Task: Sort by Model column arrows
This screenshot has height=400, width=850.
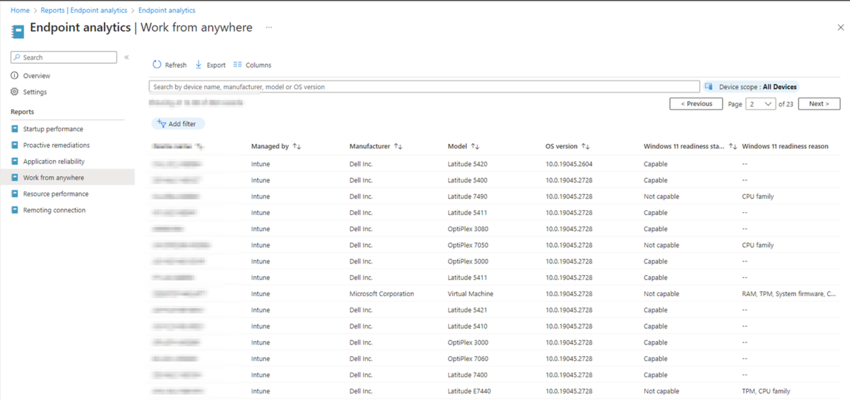Action: click(x=475, y=146)
